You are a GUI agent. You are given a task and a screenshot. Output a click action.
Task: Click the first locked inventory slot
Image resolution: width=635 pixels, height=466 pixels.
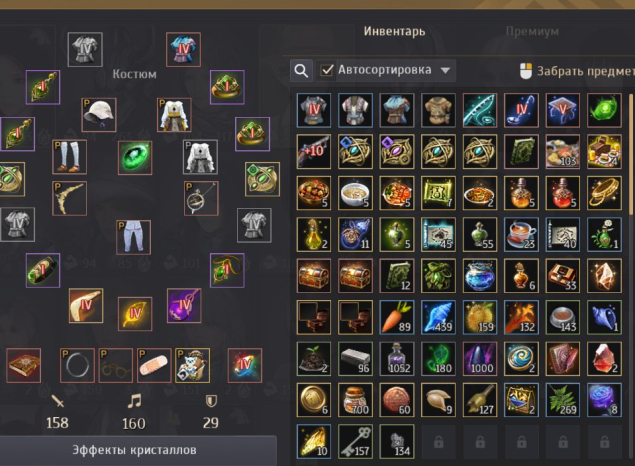tap(439, 442)
